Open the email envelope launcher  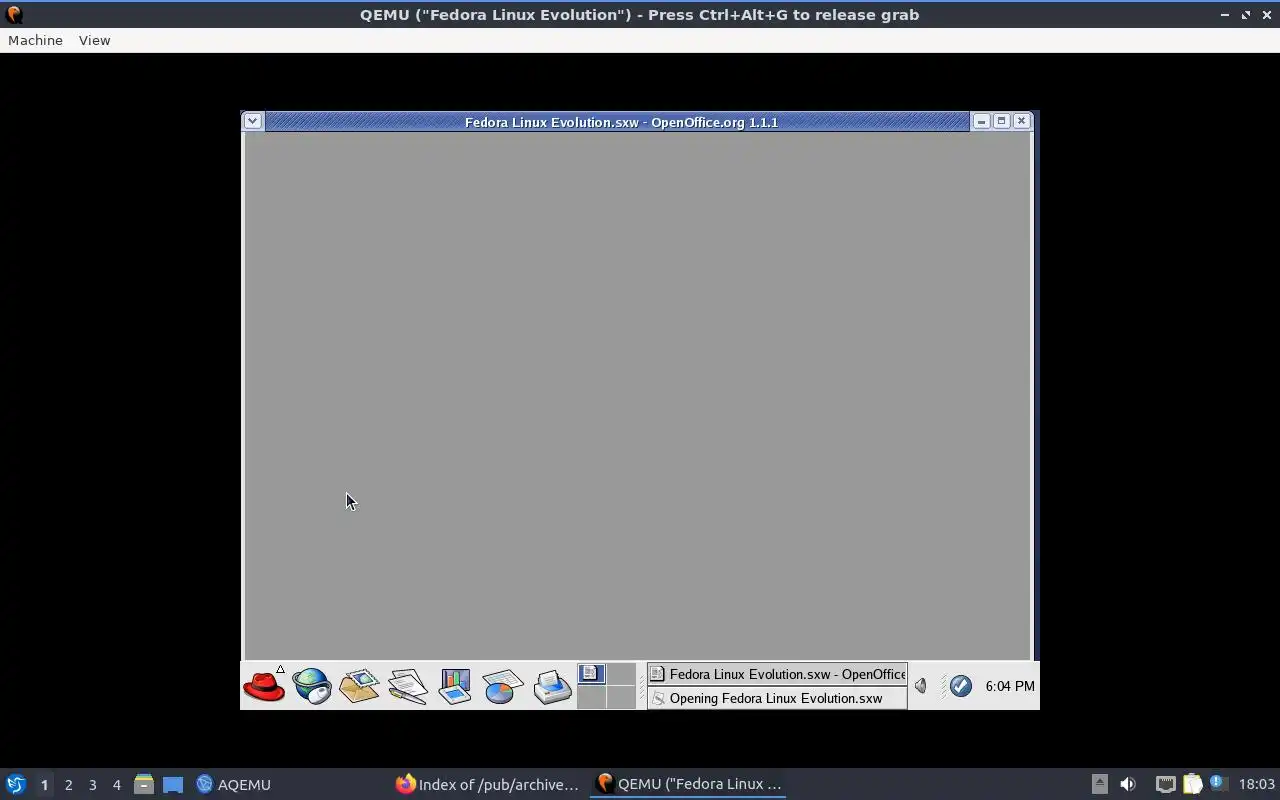point(359,686)
